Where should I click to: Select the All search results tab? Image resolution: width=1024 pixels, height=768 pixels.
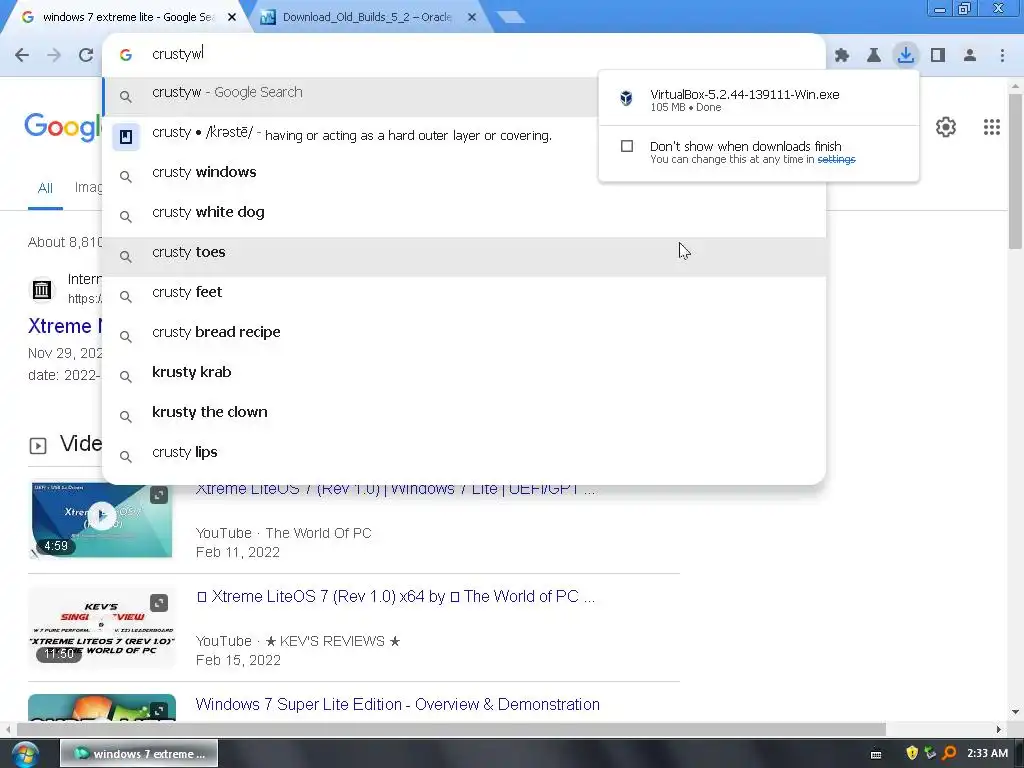(x=45, y=188)
